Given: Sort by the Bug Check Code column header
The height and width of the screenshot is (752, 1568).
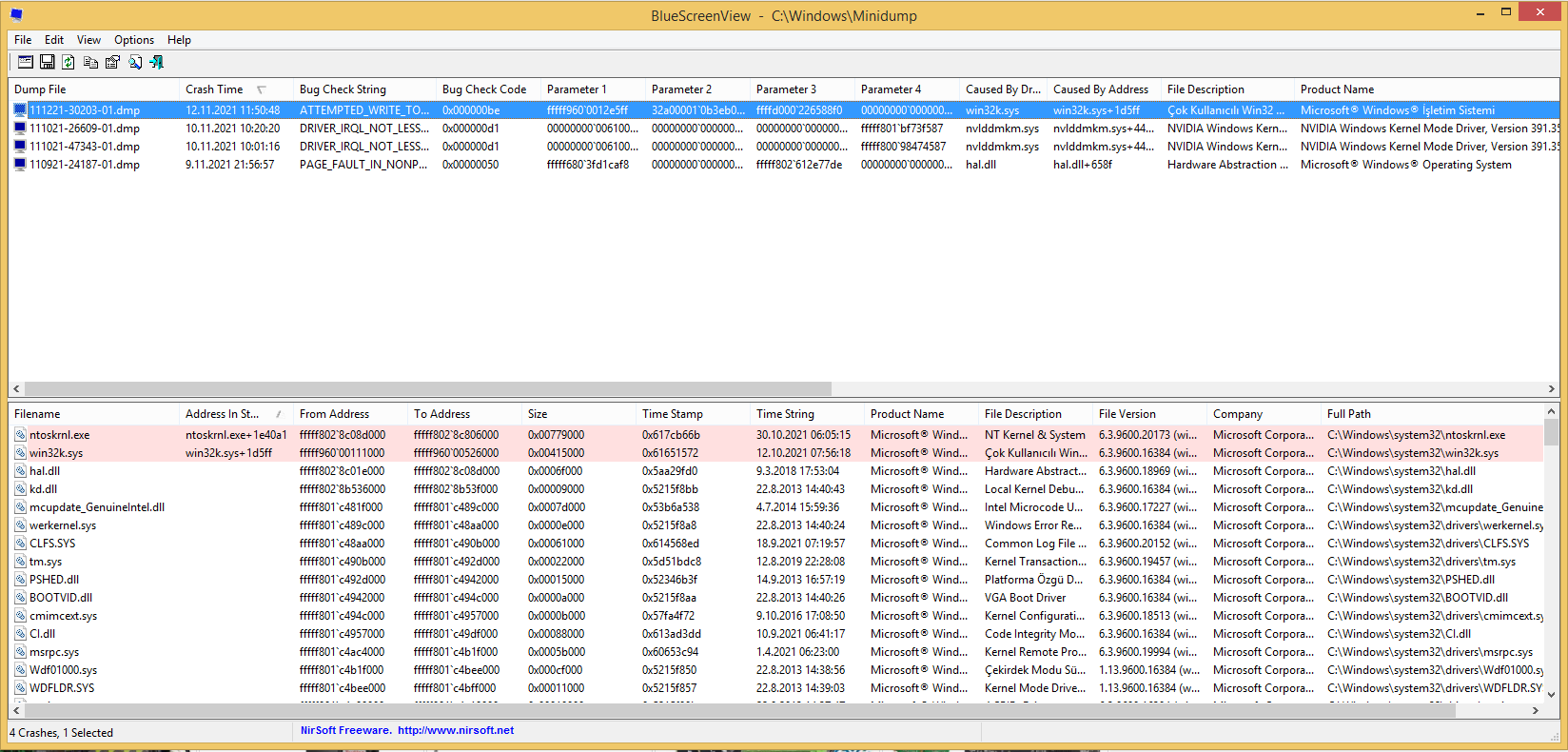Looking at the screenshot, I should [488, 89].
